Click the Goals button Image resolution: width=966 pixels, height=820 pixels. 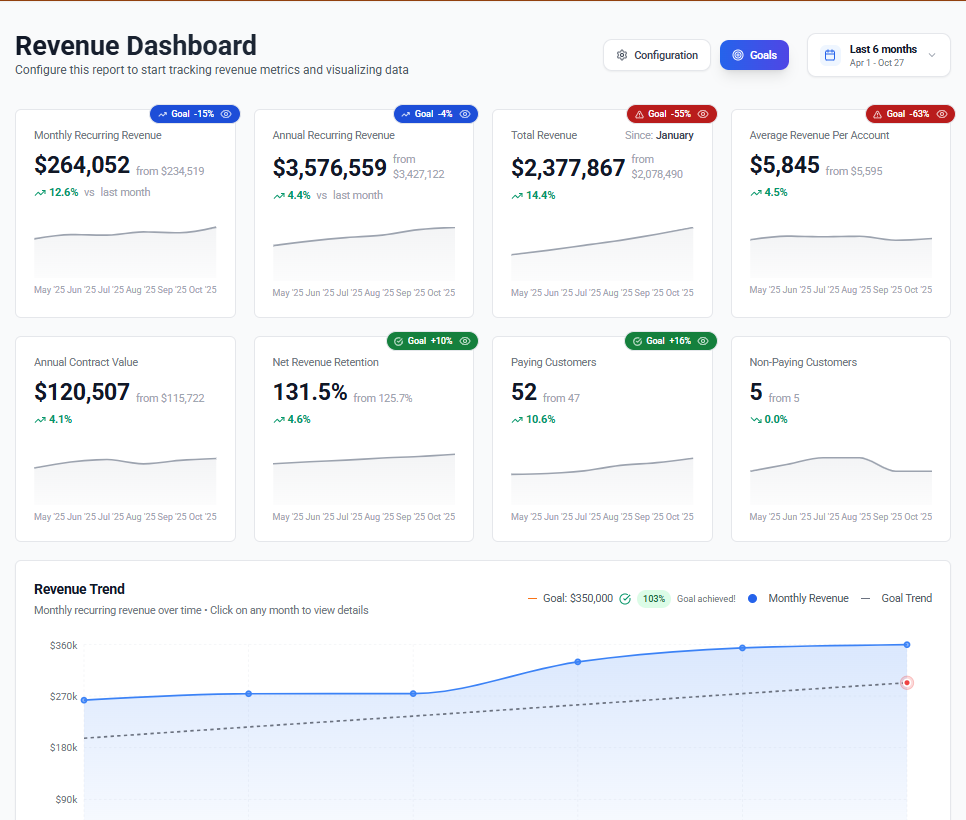754,55
